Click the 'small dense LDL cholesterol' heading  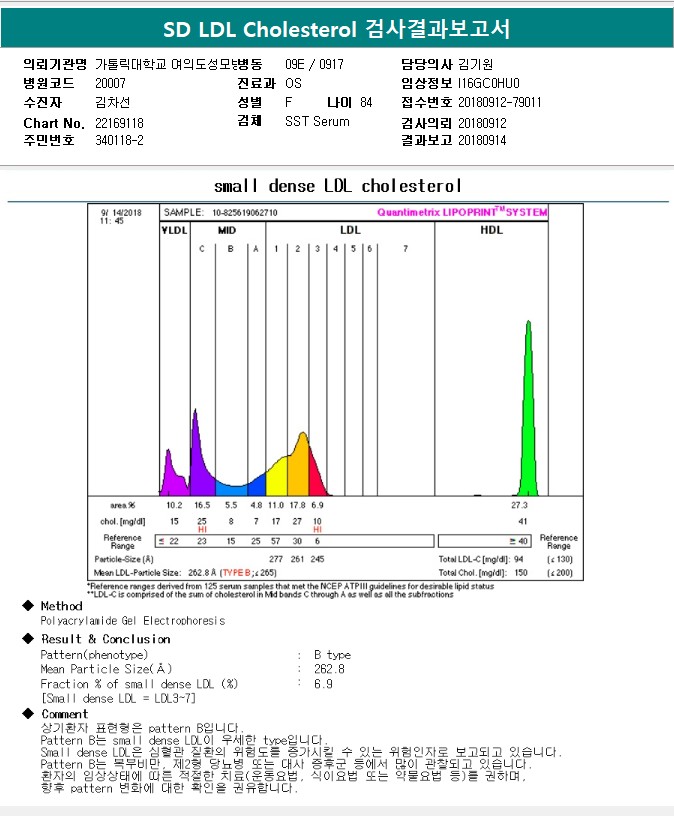coord(337,186)
